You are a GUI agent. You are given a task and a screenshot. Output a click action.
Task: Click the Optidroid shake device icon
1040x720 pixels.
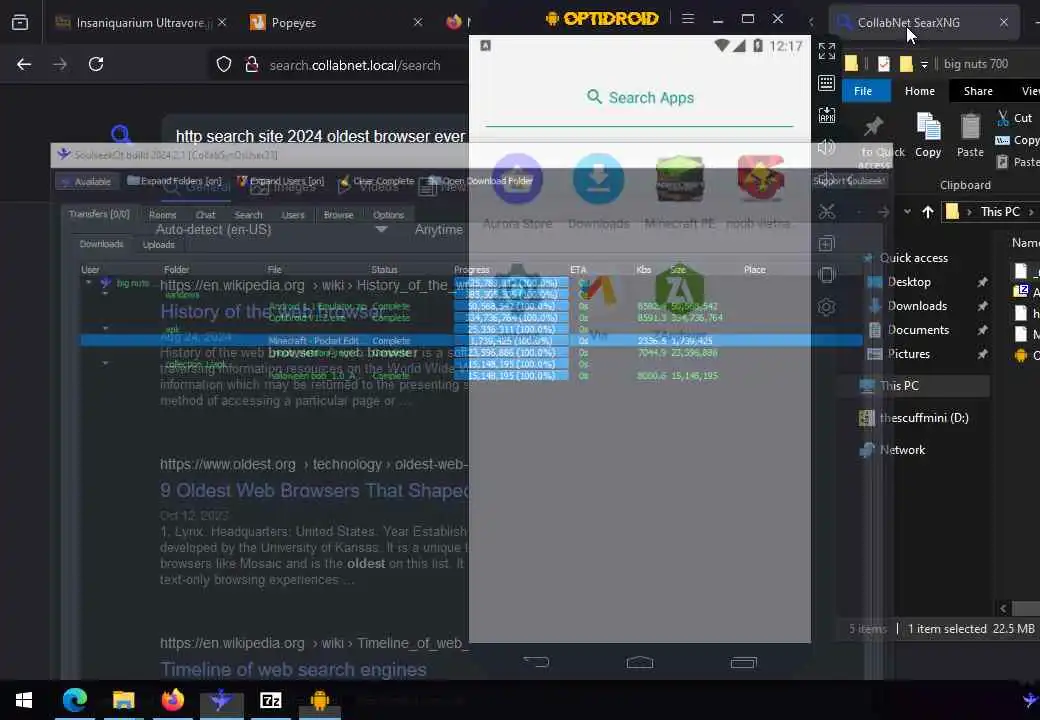[x=826, y=274]
